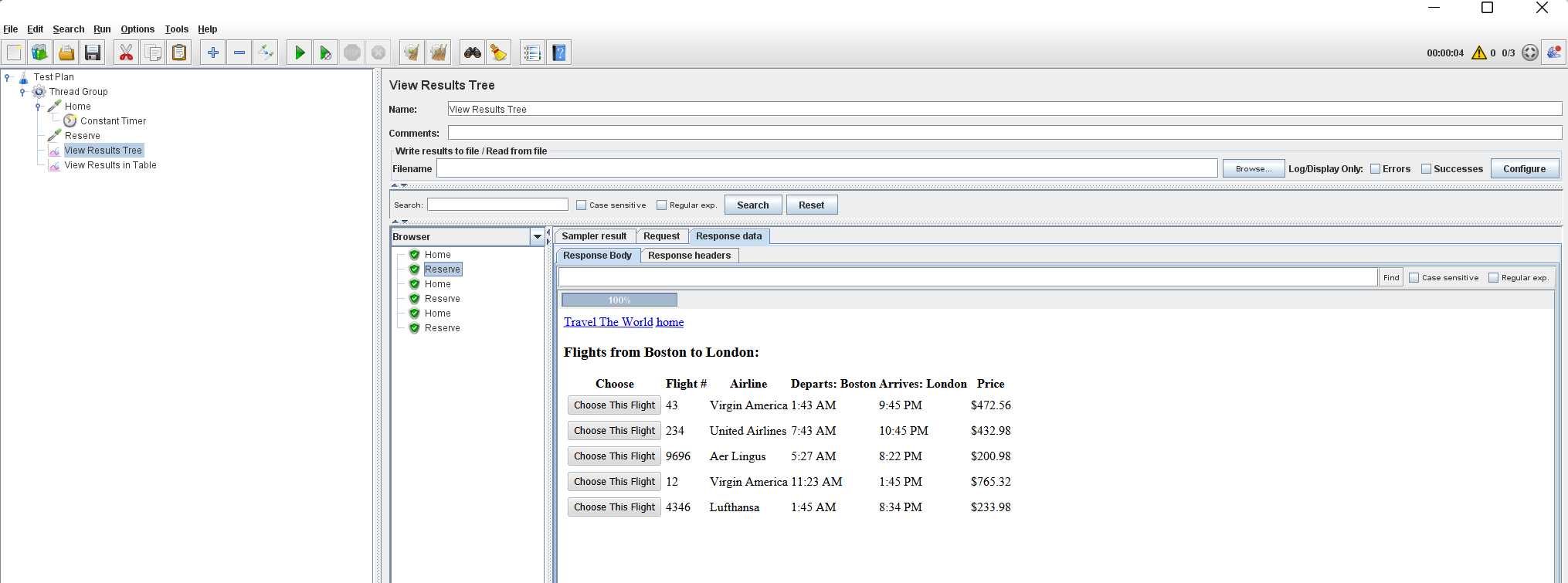Screen dimensions: 1568x583
Task: Enable the Errors only checkbox
Action: pos(1376,169)
